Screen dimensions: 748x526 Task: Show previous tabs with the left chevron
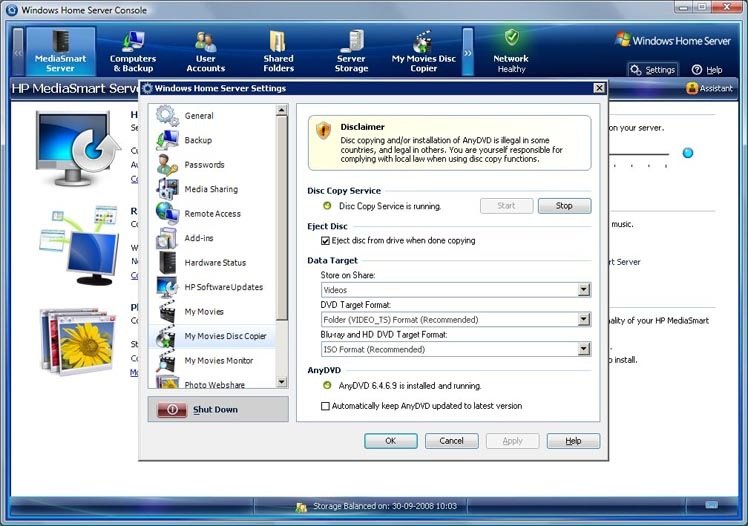[18, 52]
